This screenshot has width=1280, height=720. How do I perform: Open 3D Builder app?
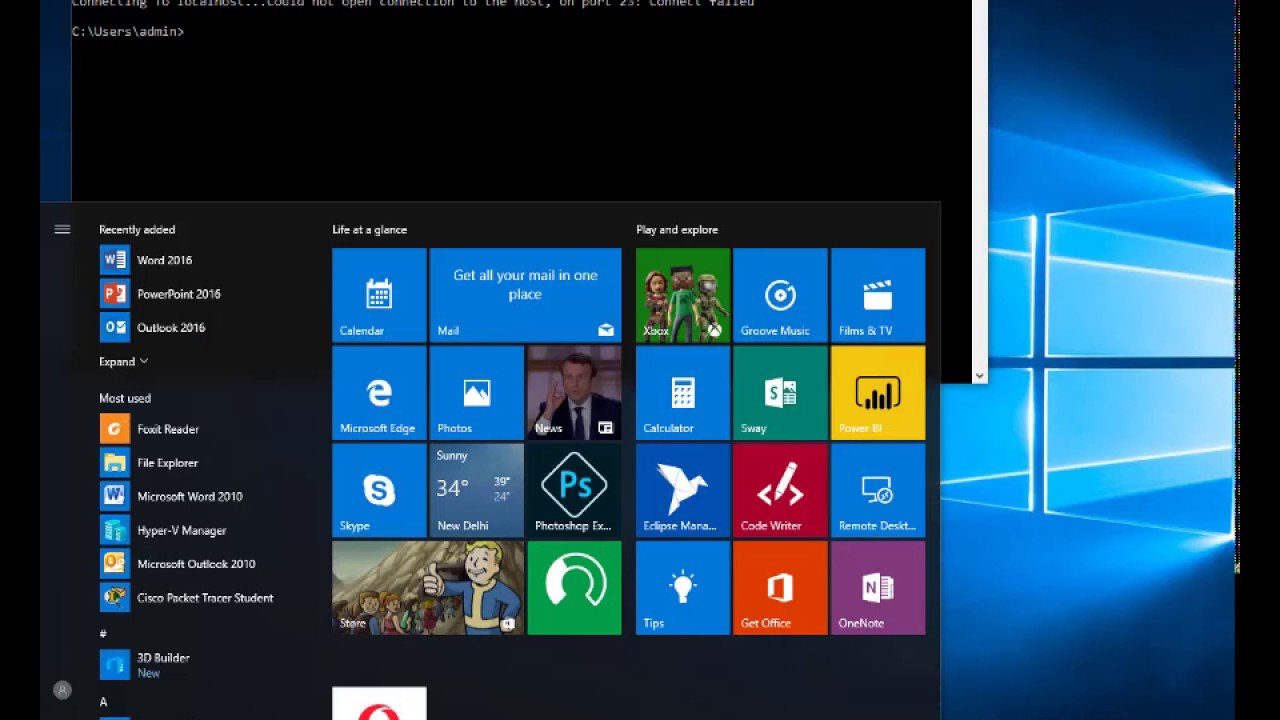pos(145,665)
